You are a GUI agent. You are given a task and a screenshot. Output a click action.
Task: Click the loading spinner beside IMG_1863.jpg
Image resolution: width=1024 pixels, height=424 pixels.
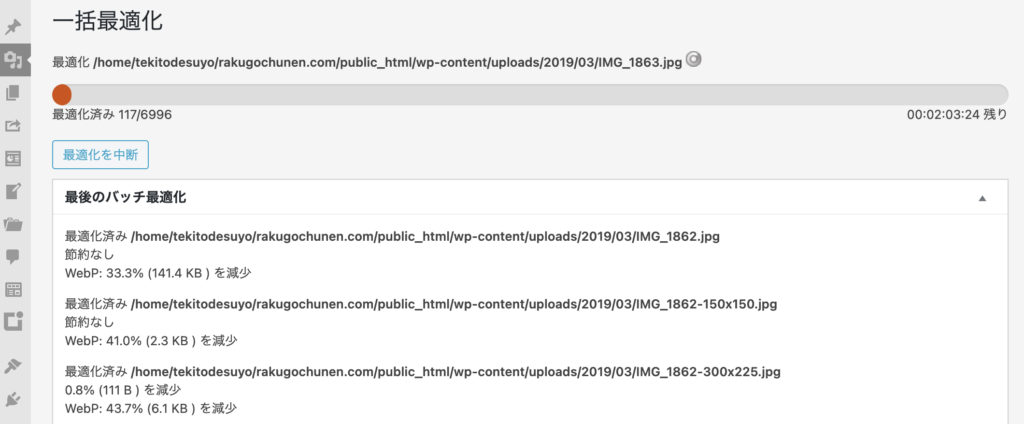(694, 59)
